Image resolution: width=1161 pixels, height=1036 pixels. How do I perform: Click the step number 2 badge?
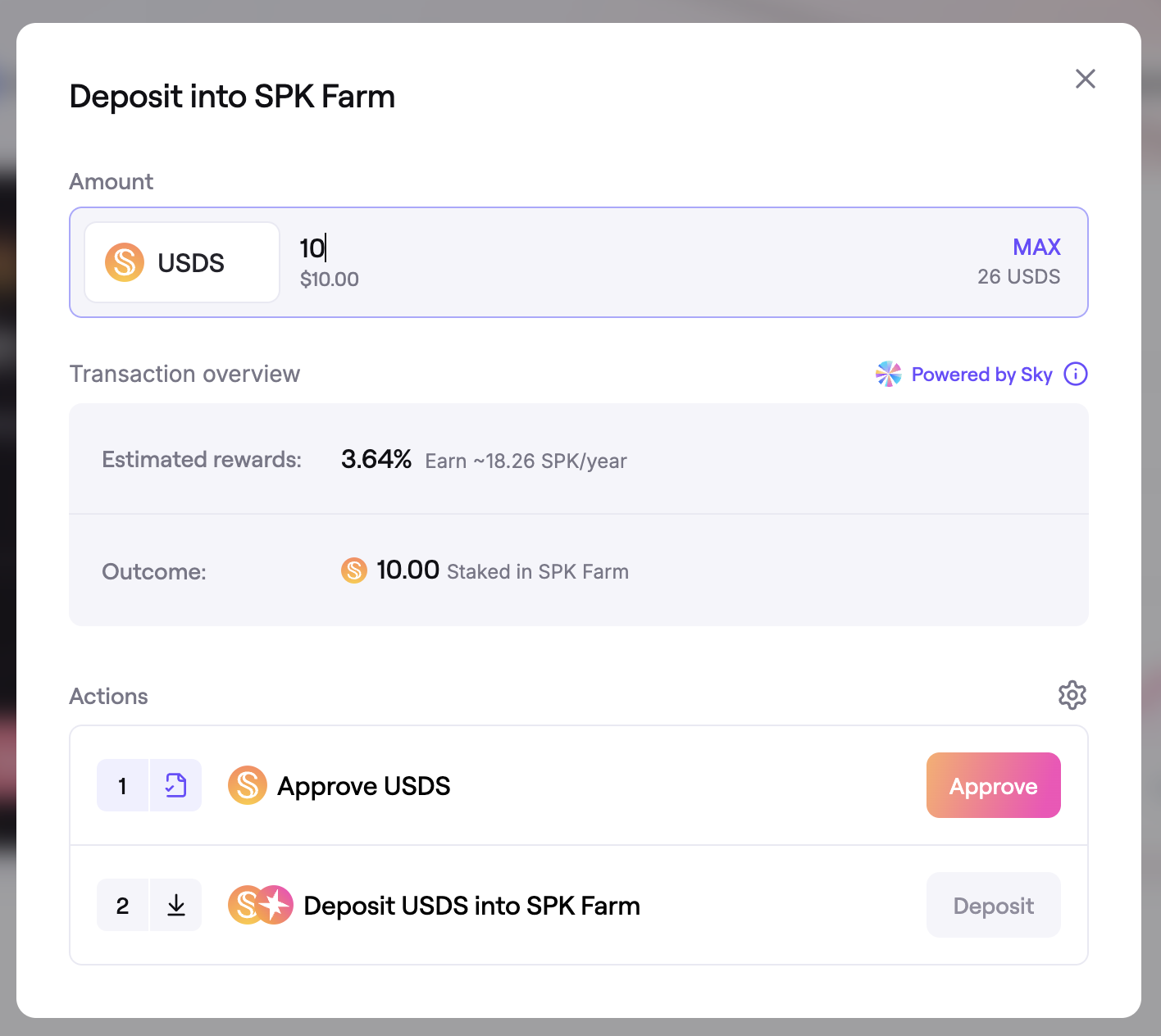click(x=122, y=905)
